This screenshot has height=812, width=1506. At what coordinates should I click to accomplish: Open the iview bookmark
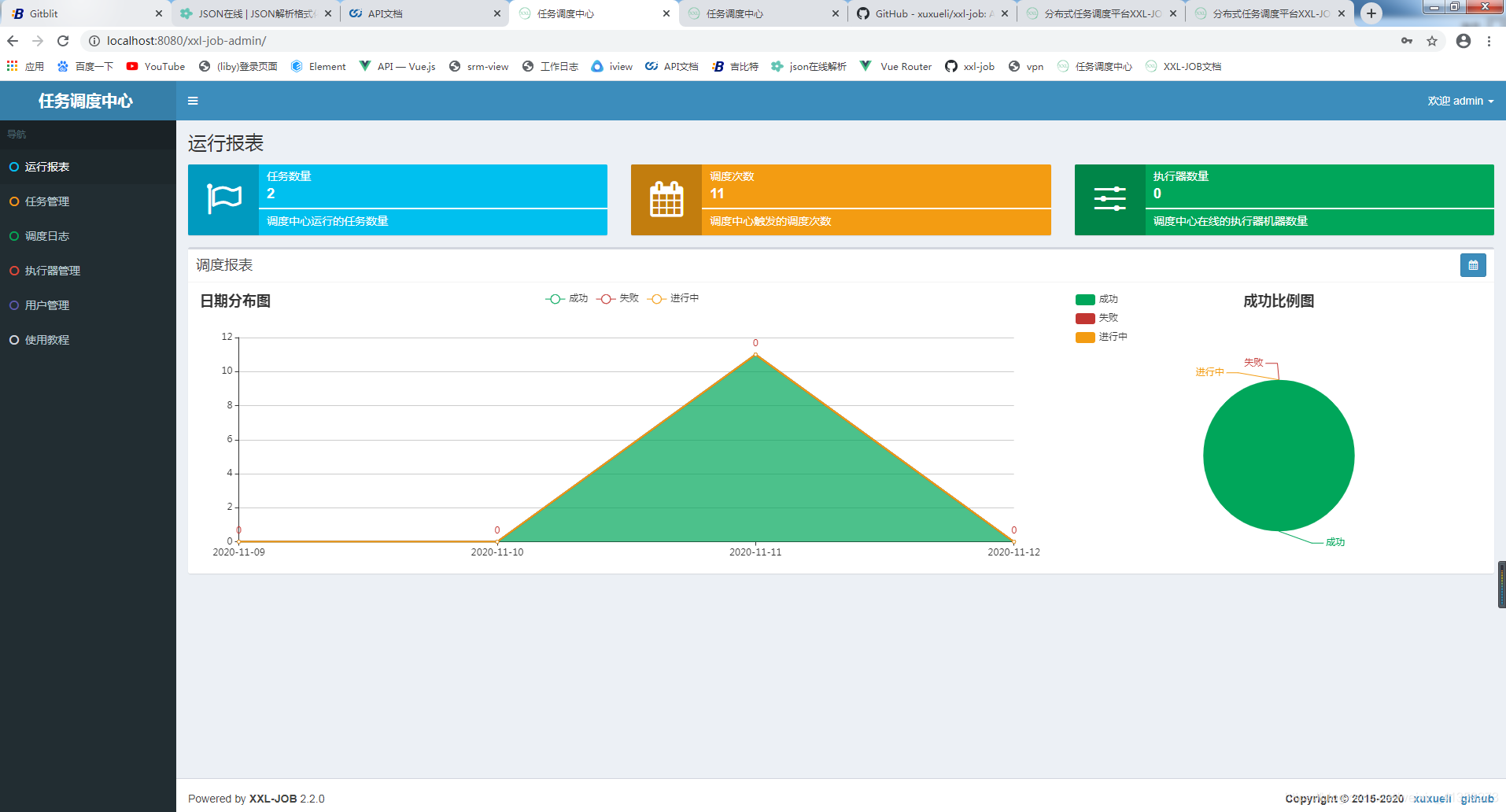pyautogui.click(x=612, y=67)
